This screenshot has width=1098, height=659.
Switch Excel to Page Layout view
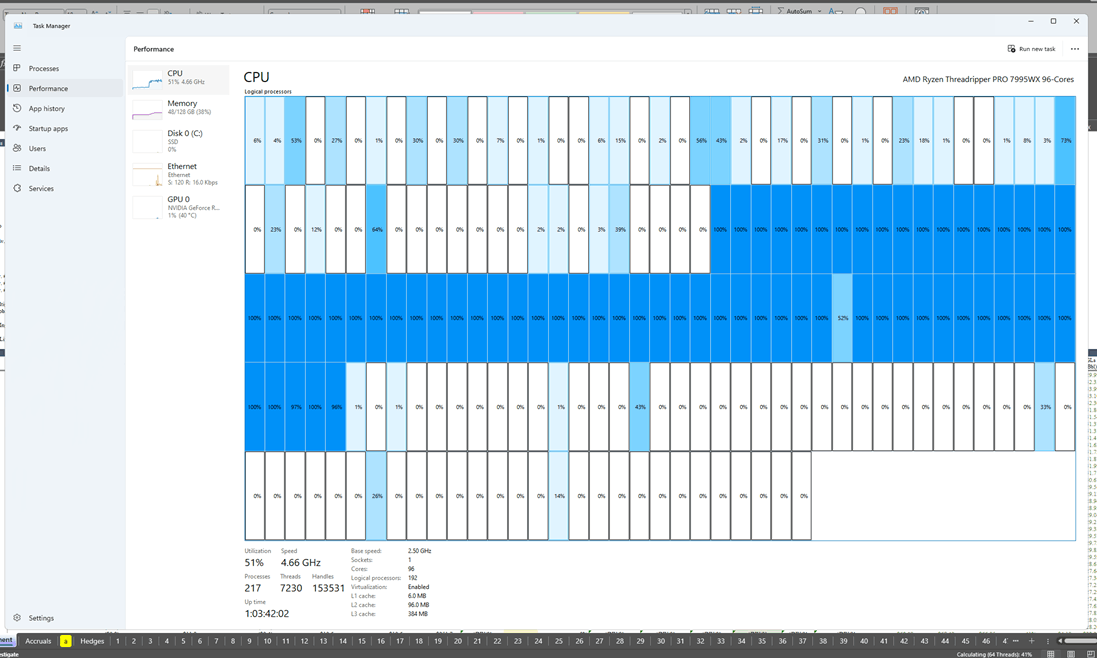pos(1071,654)
